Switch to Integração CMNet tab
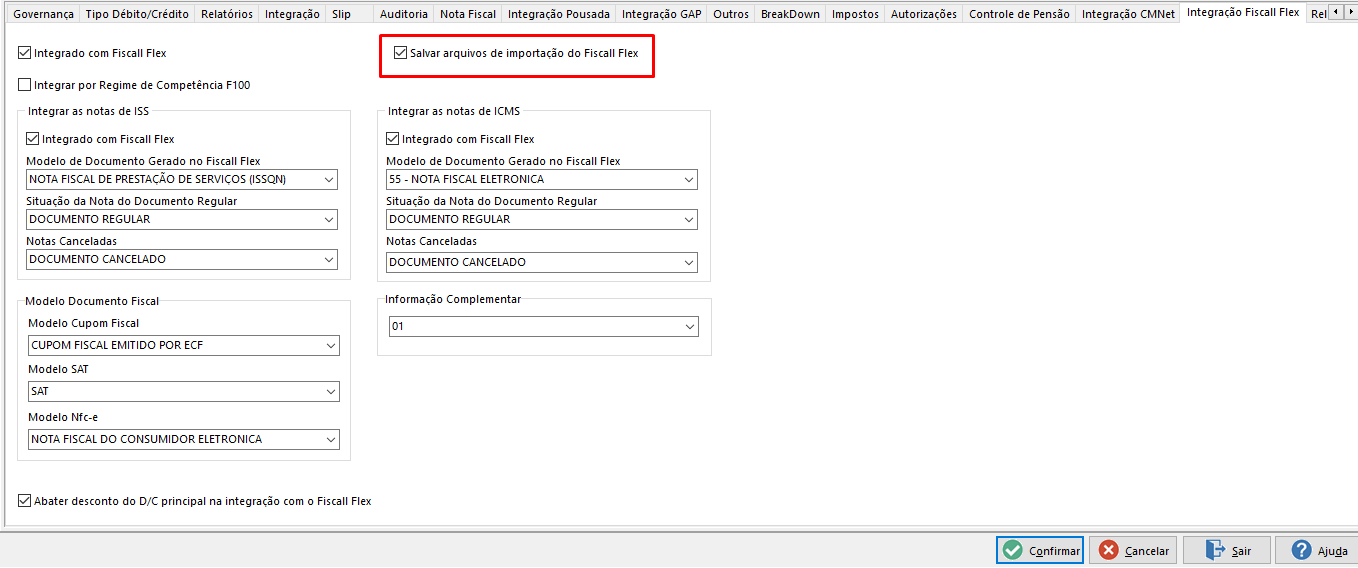This screenshot has height=568, width=1358. pos(1128,14)
